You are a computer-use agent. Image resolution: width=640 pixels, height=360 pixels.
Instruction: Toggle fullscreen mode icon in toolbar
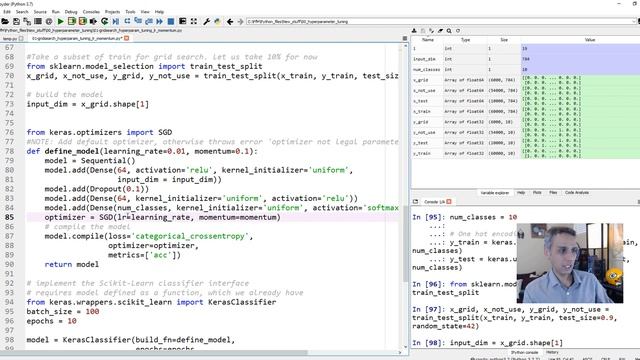[x=194, y=21]
